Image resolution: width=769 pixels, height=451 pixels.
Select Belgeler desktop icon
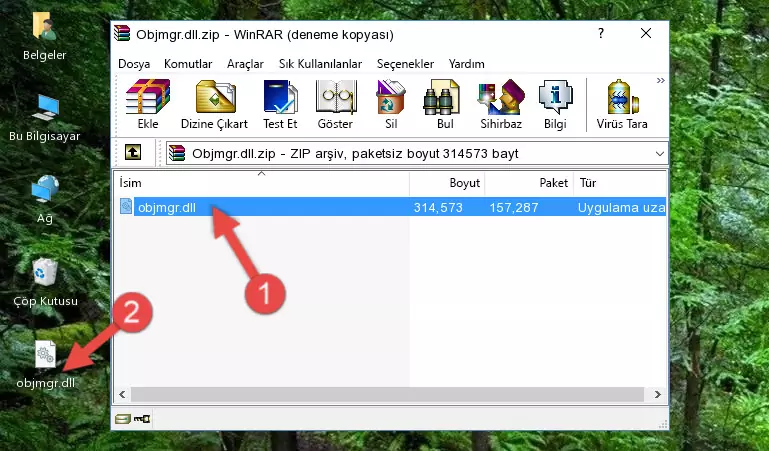[45, 36]
